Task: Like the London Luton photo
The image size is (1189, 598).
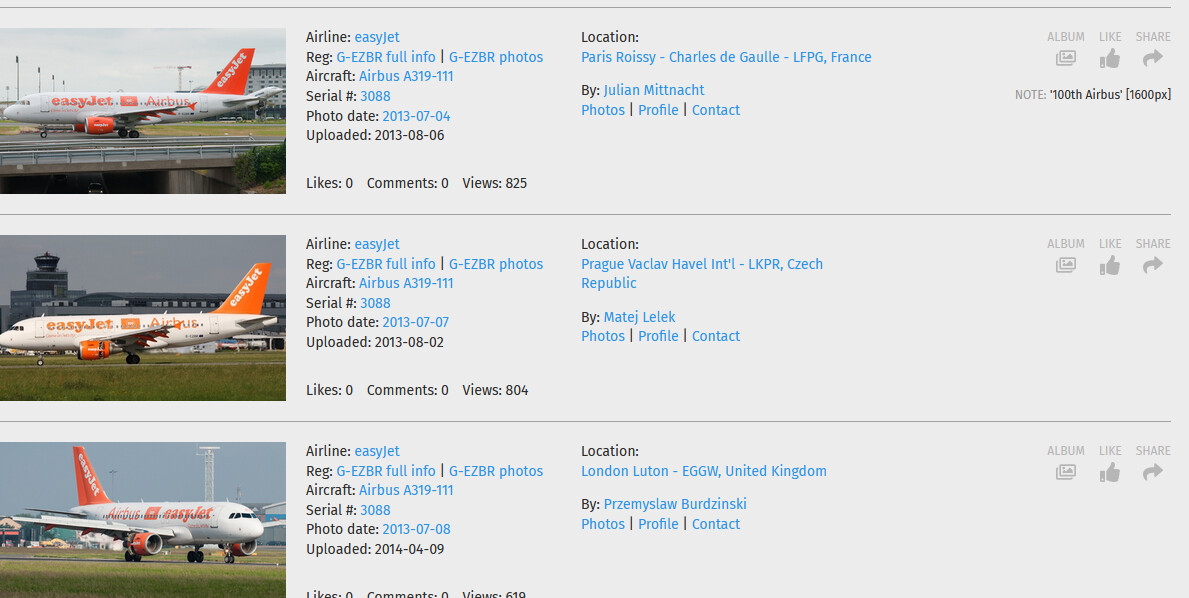Action: (x=1110, y=473)
